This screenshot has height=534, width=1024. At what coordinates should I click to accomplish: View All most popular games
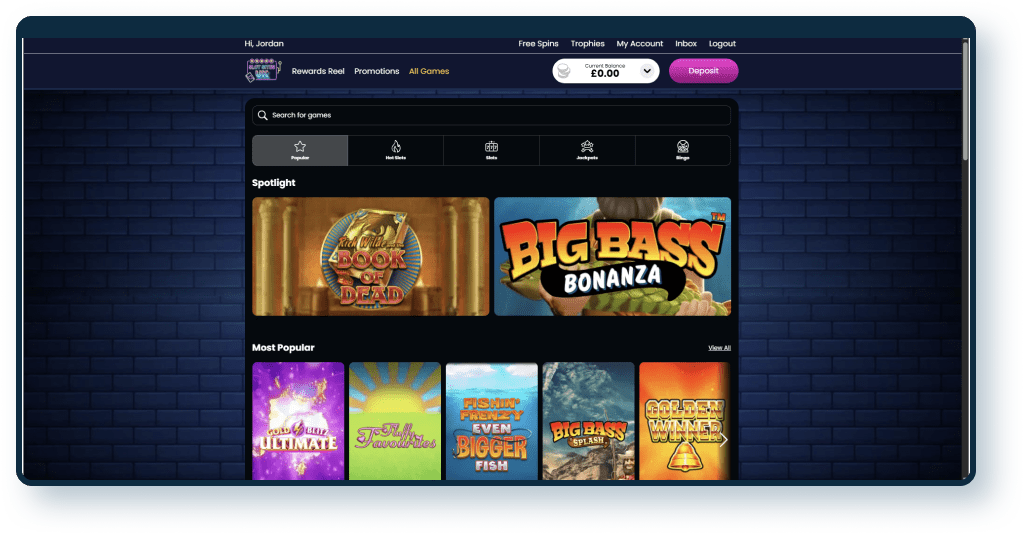pyautogui.click(x=719, y=348)
